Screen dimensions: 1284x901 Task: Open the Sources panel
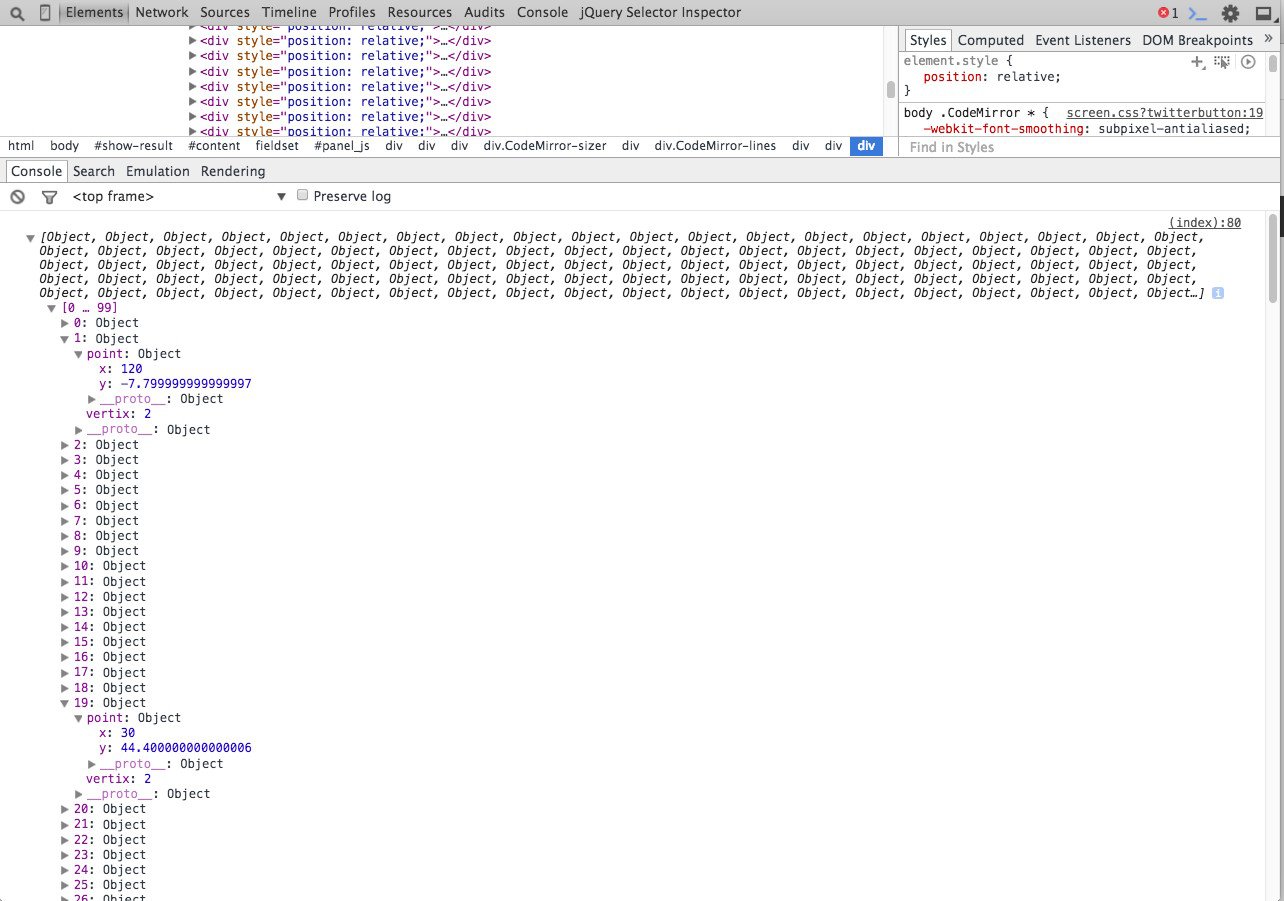(x=225, y=12)
